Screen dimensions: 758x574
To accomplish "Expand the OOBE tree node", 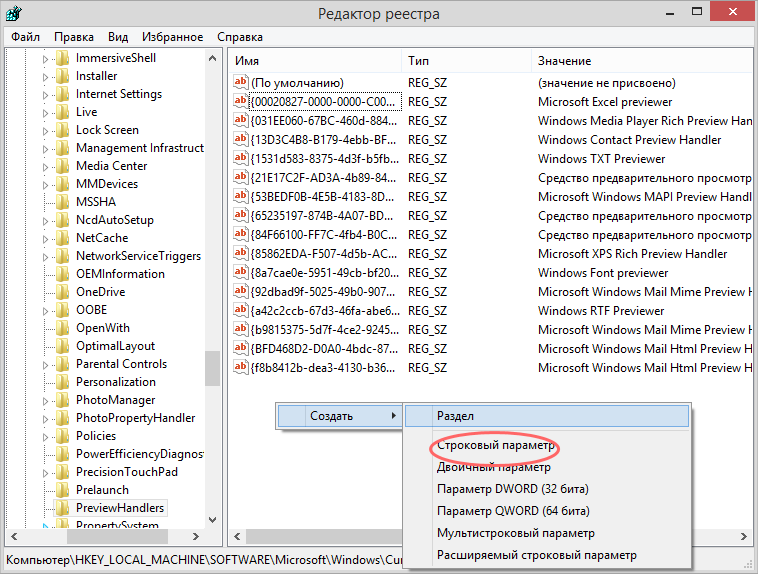I will (45, 311).
